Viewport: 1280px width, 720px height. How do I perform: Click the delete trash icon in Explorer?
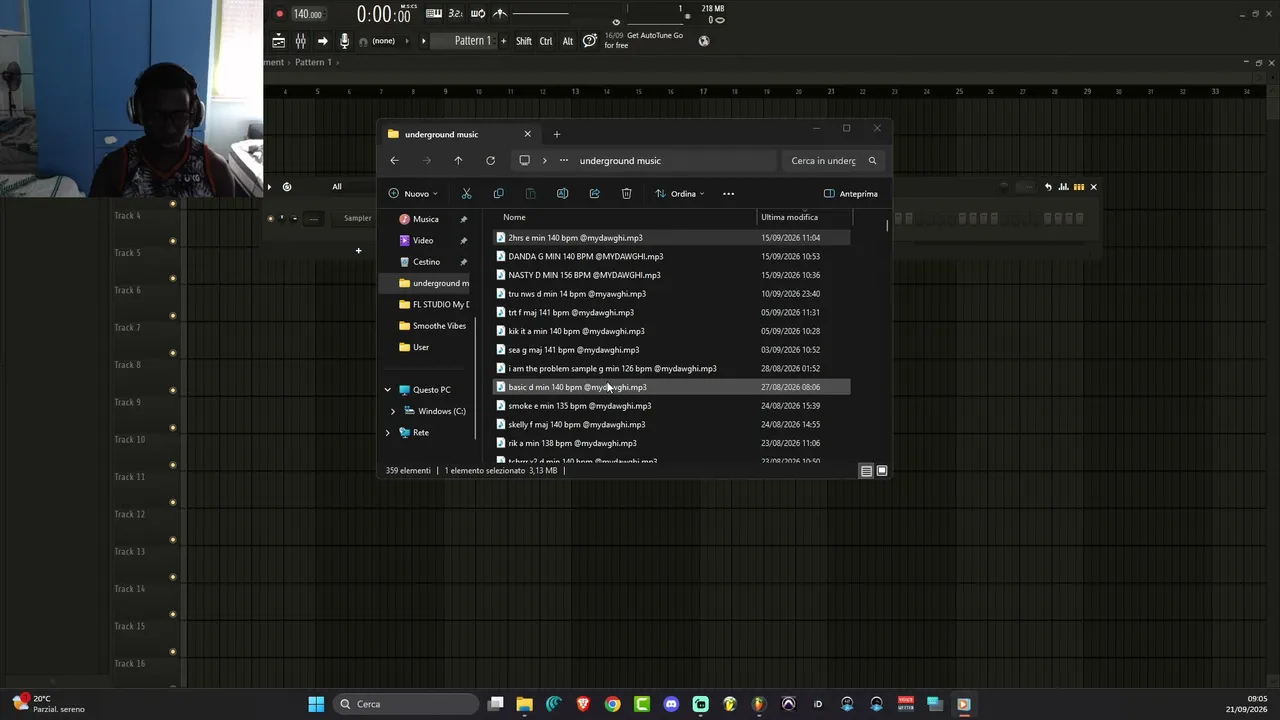(x=626, y=194)
